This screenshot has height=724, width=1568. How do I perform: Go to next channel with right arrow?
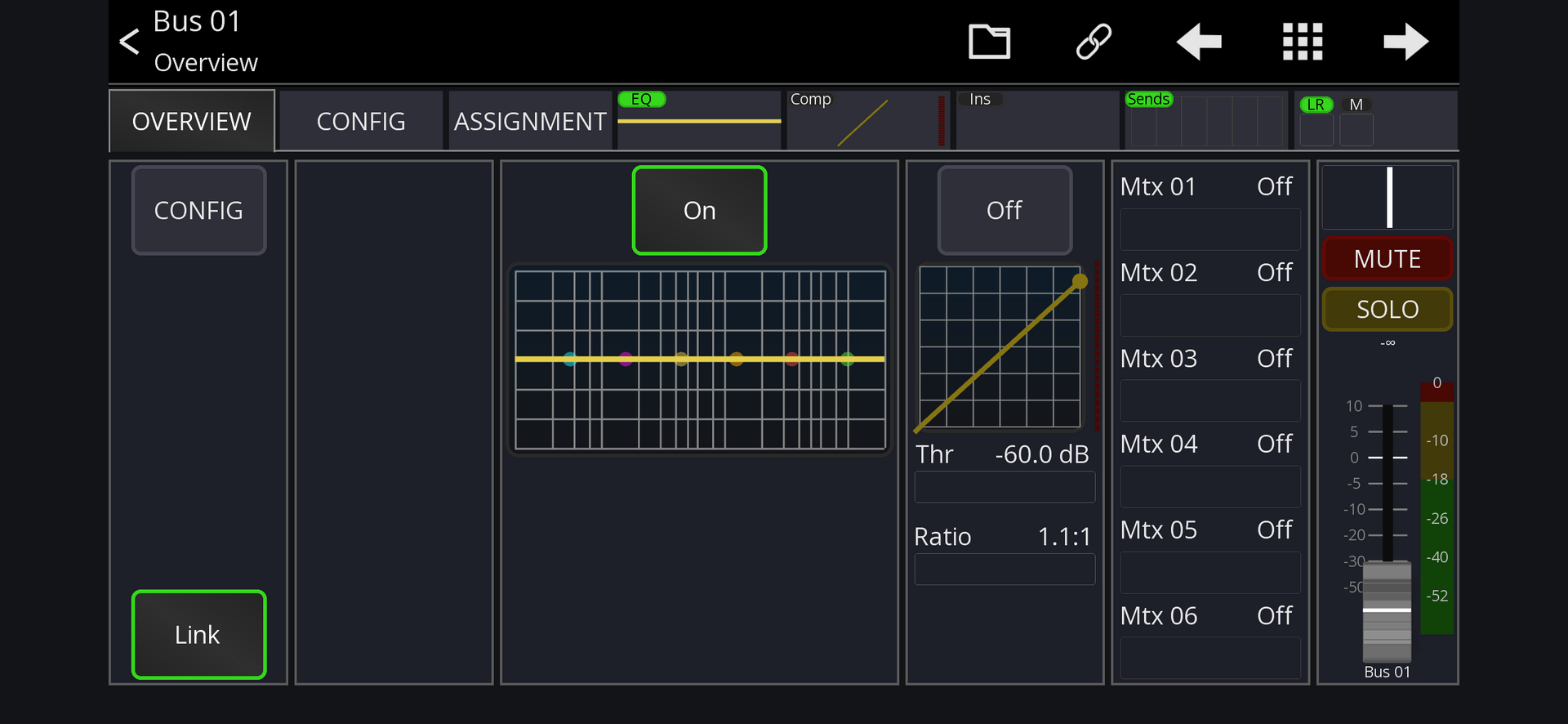(1406, 42)
